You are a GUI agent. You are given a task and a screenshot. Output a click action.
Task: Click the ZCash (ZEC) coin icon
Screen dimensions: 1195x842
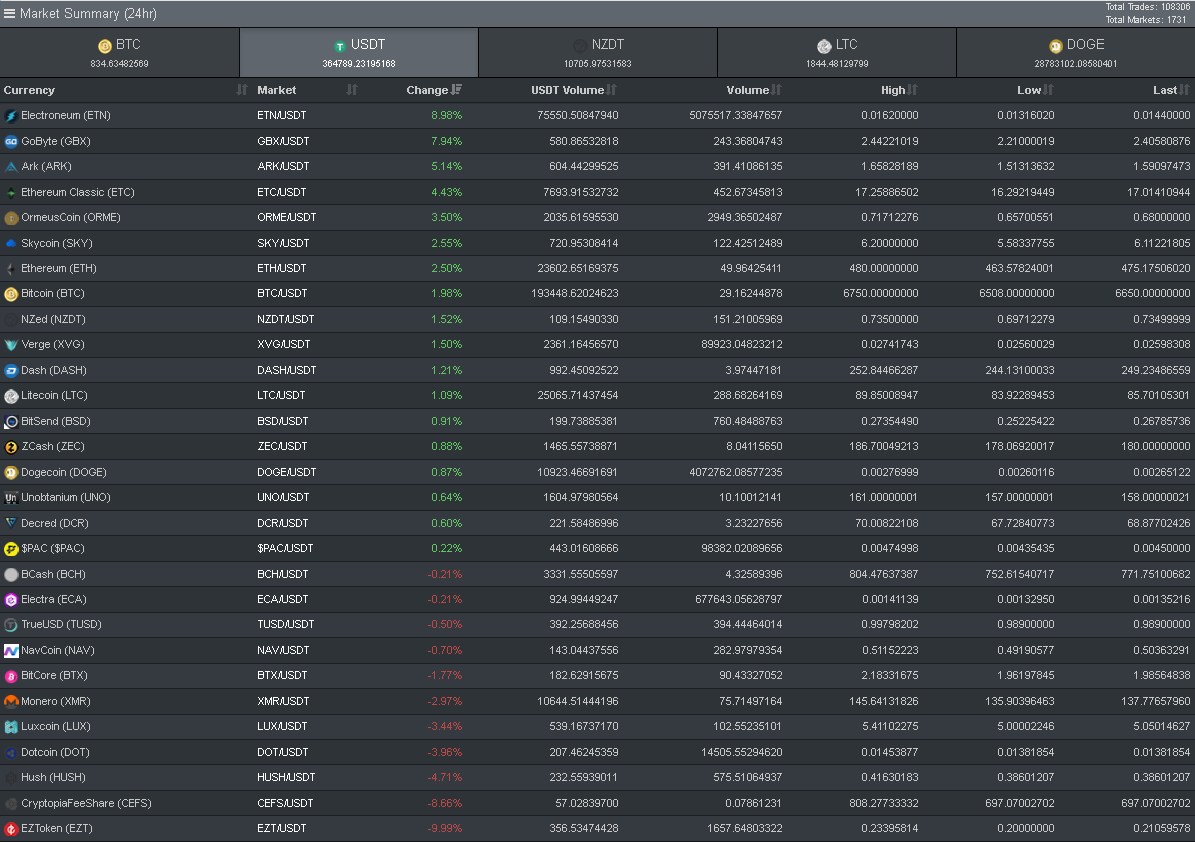tap(11, 447)
